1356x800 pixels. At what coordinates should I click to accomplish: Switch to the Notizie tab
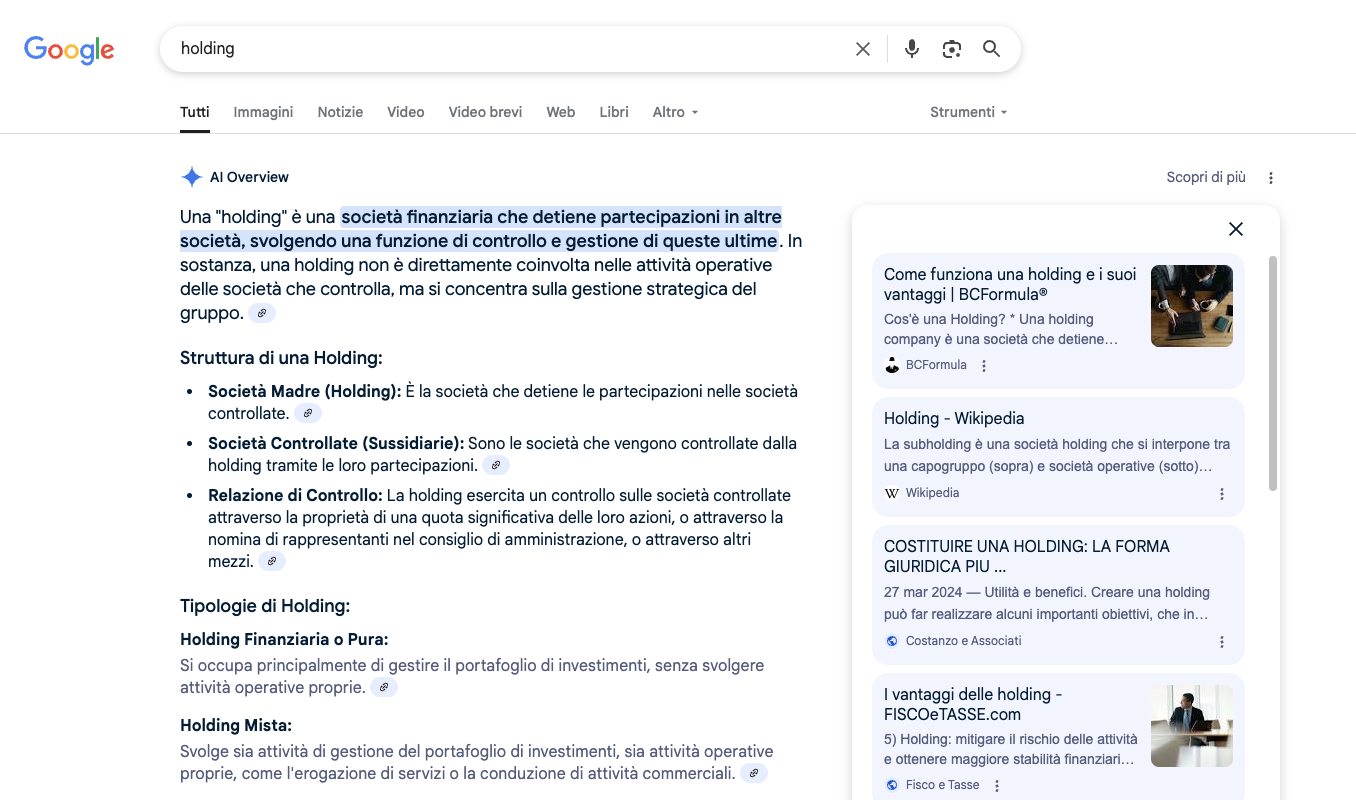pos(340,112)
